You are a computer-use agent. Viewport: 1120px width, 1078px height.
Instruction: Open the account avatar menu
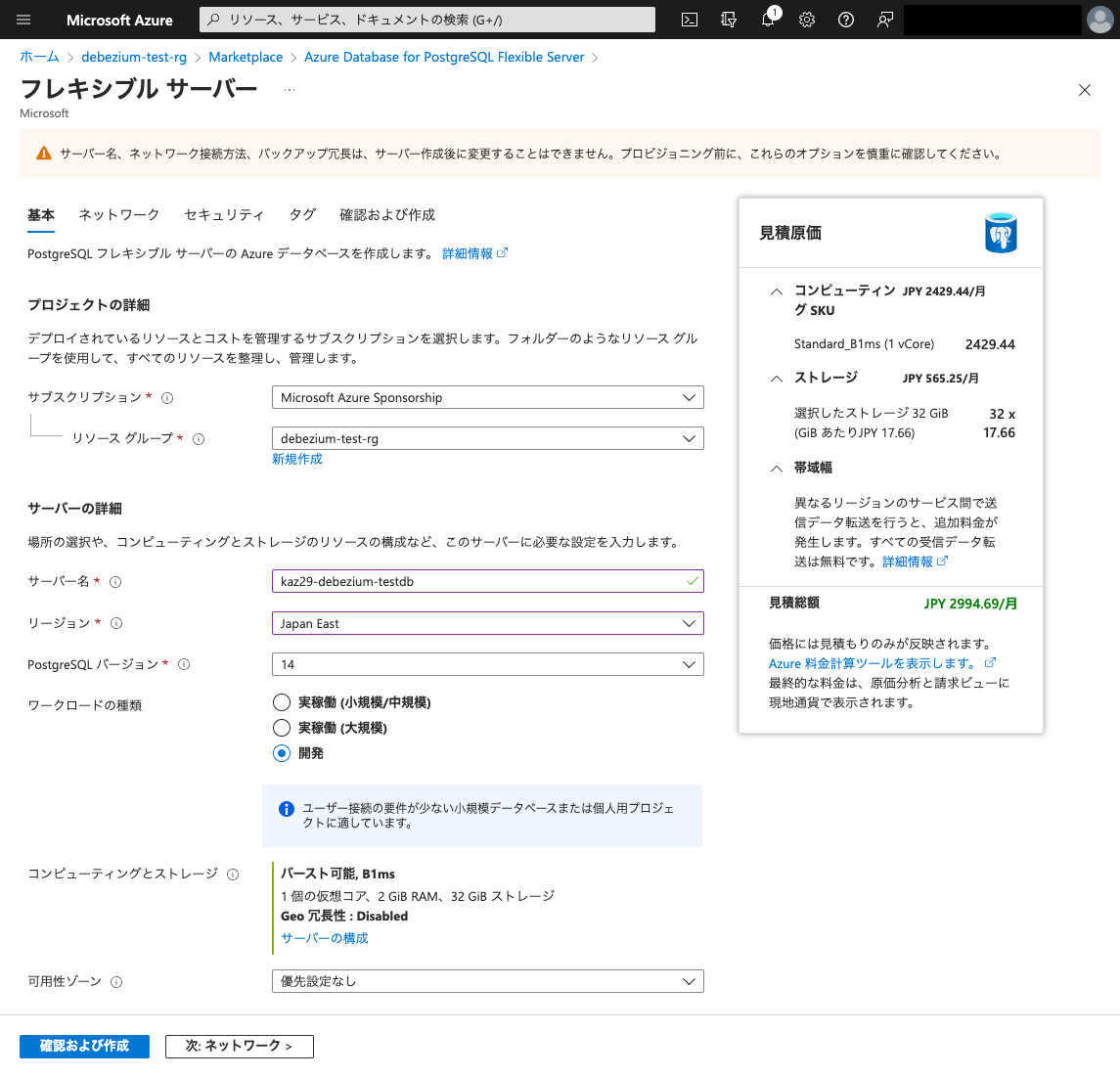(1100, 20)
